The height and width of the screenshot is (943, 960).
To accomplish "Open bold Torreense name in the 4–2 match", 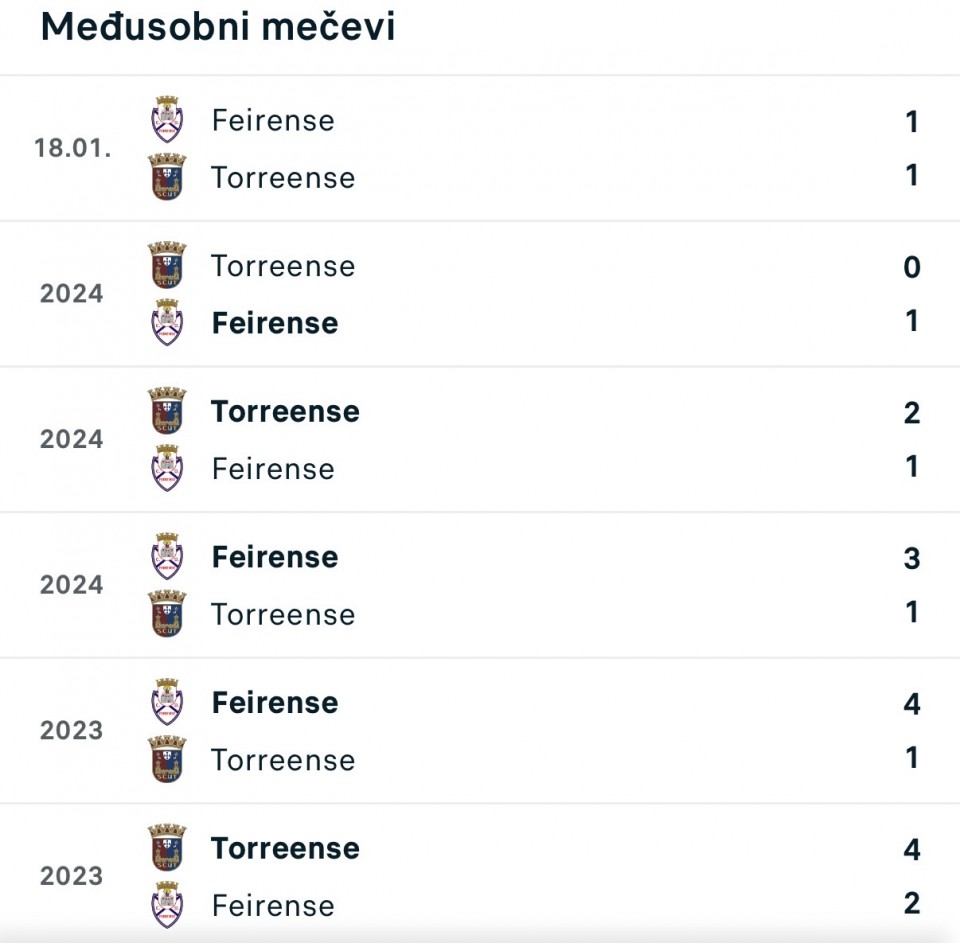I will [285, 848].
